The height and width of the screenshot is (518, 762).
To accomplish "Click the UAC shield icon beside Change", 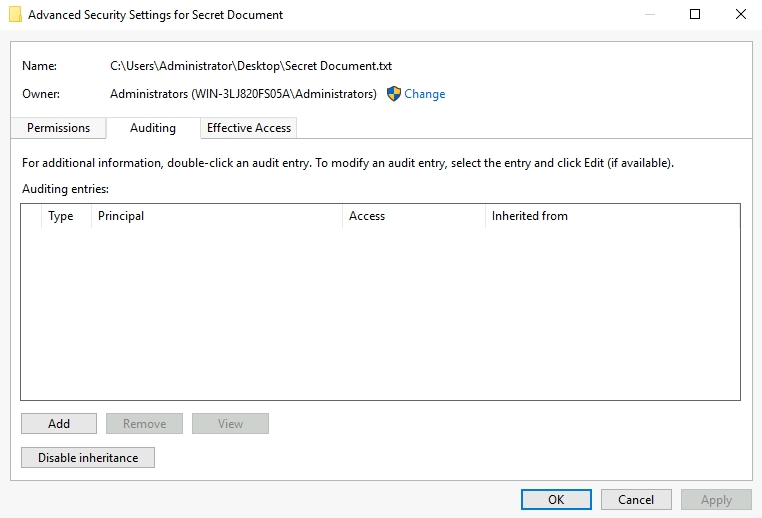I will (x=393, y=94).
